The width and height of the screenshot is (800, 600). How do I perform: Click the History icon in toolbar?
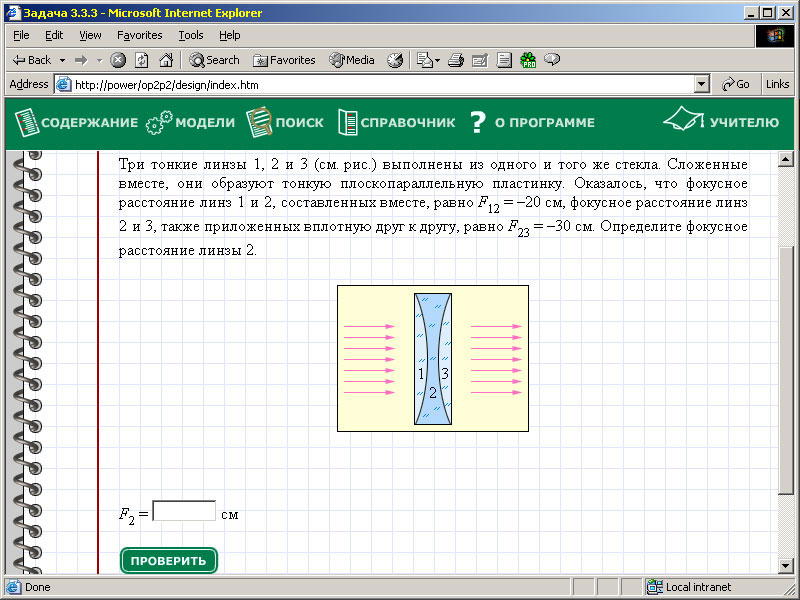(x=395, y=60)
